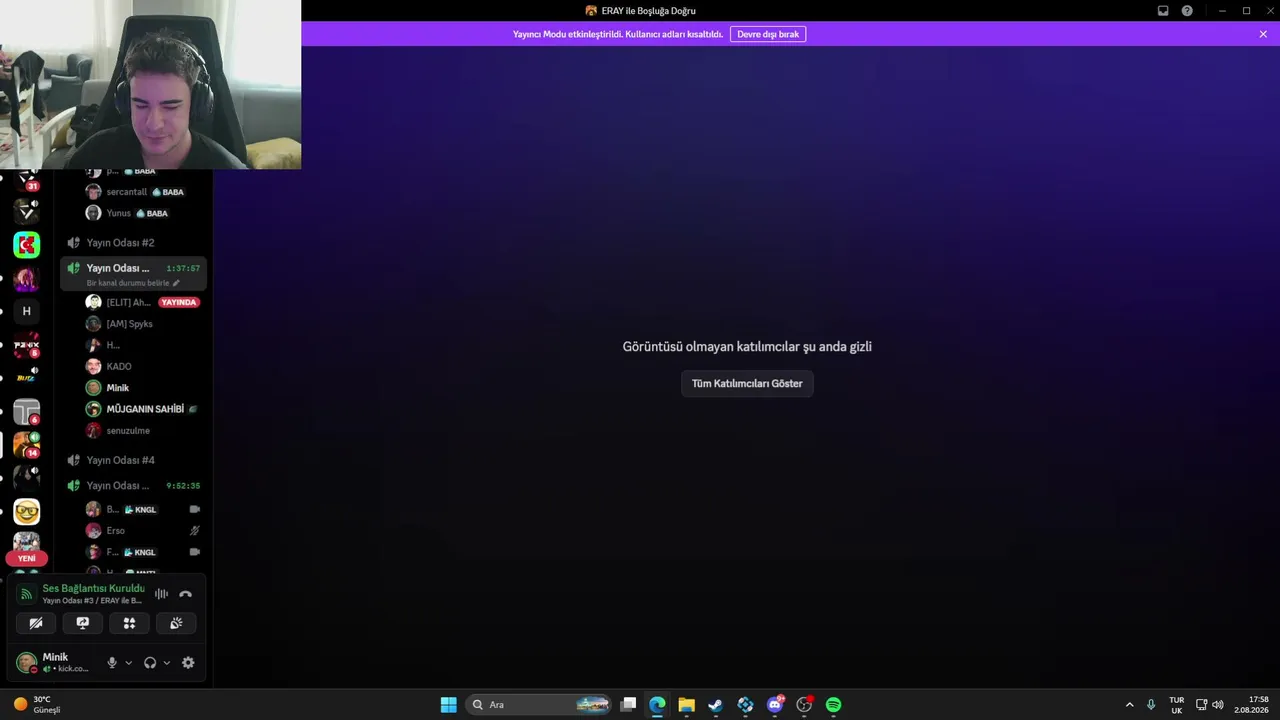Viewport: 1280px width, 720px height.
Task: Open the activities launcher button
Action: pos(129,623)
